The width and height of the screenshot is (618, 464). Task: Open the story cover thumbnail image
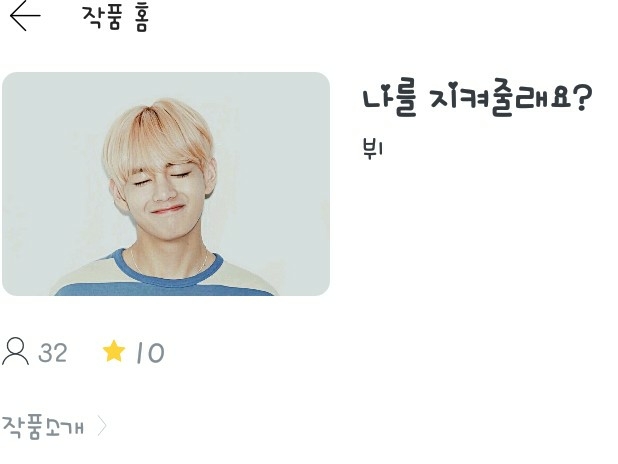tap(166, 184)
